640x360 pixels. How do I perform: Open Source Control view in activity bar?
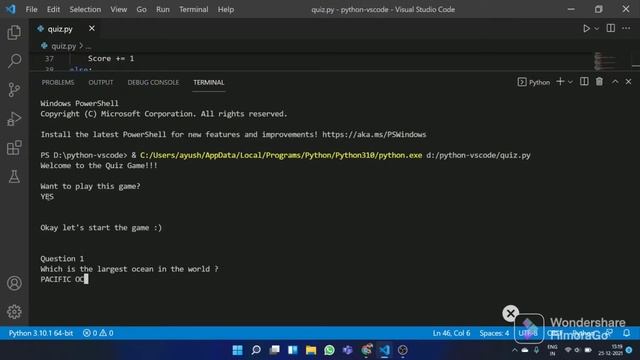tap(14, 89)
